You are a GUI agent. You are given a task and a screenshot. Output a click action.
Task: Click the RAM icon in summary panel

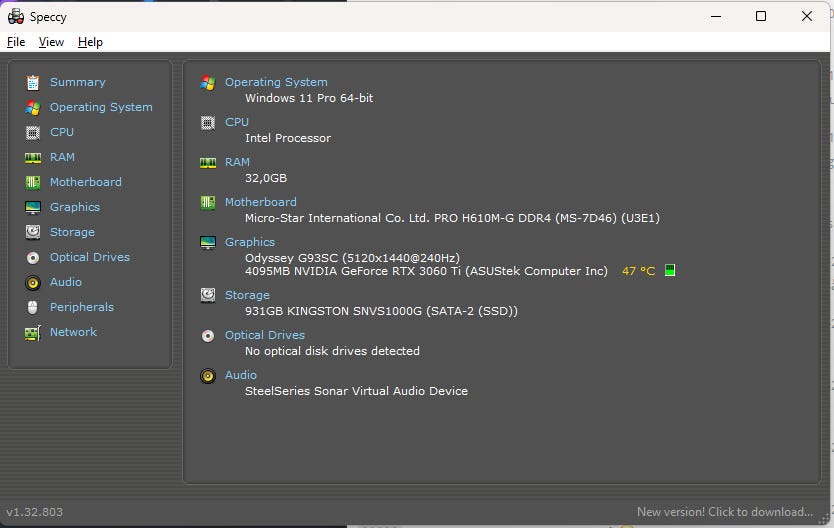pos(208,163)
